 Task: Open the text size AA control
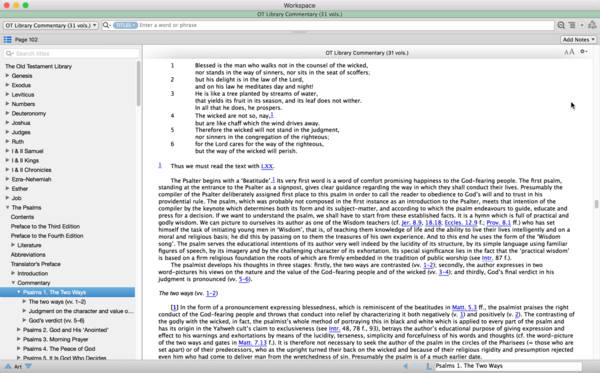569,52
